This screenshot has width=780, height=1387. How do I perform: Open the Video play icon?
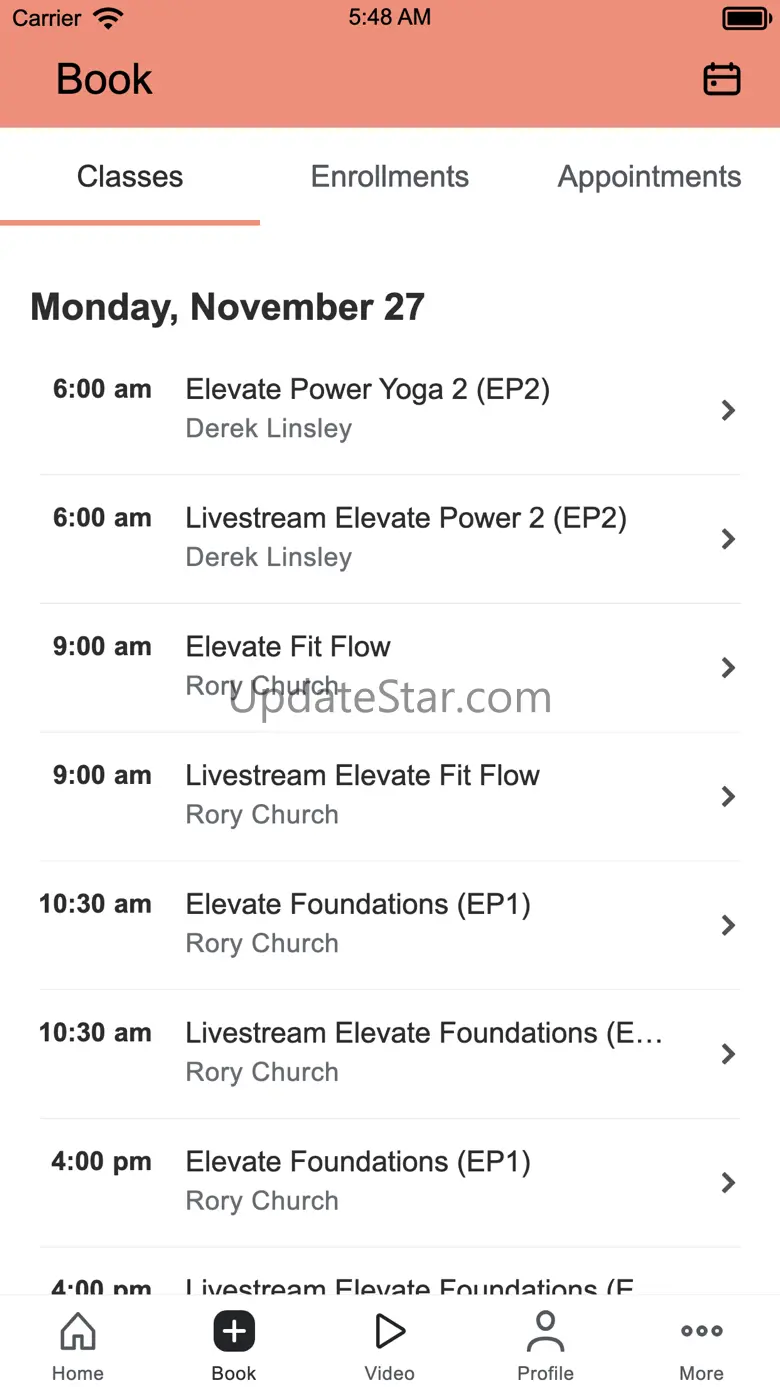point(389,1332)
